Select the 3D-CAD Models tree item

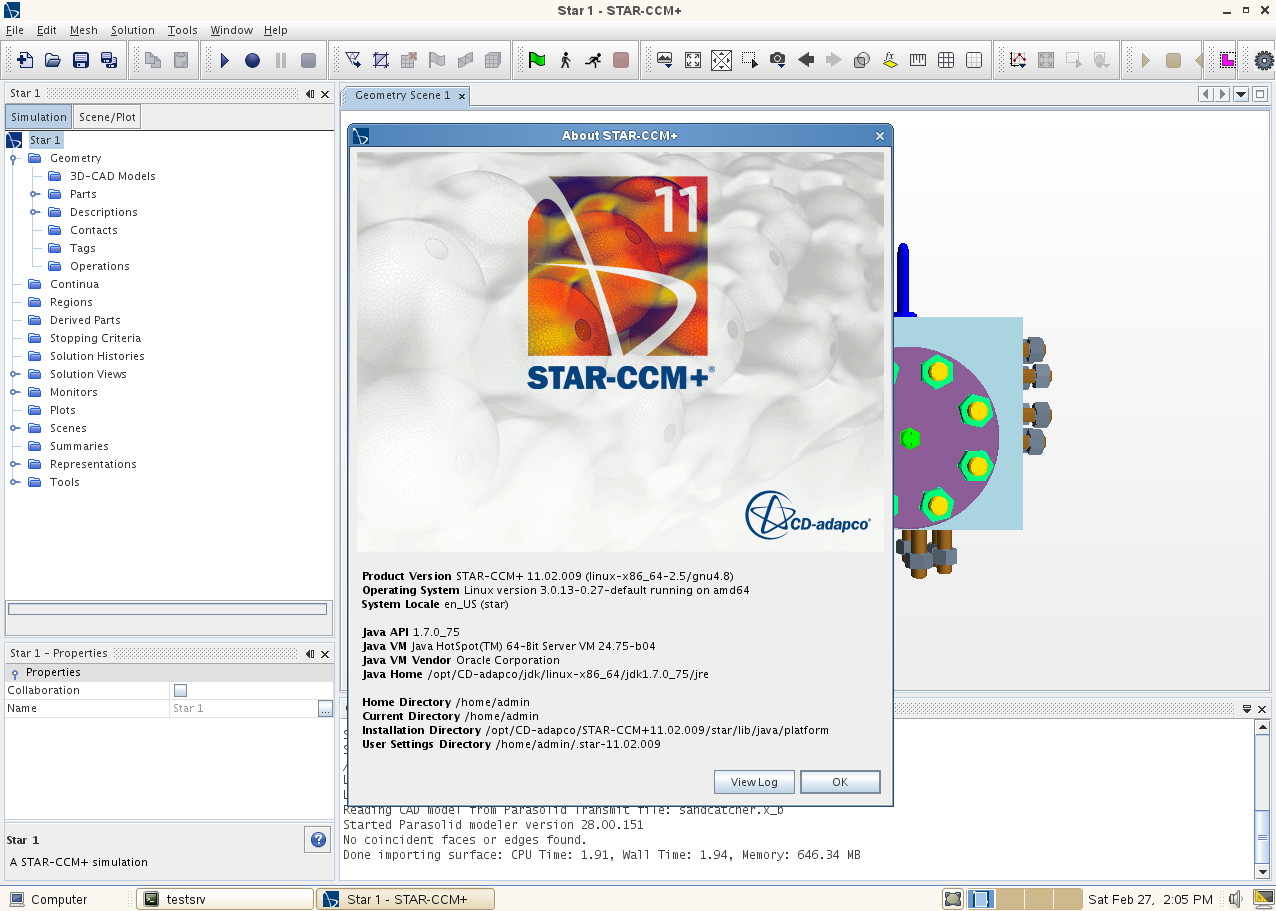click(112, 176)
